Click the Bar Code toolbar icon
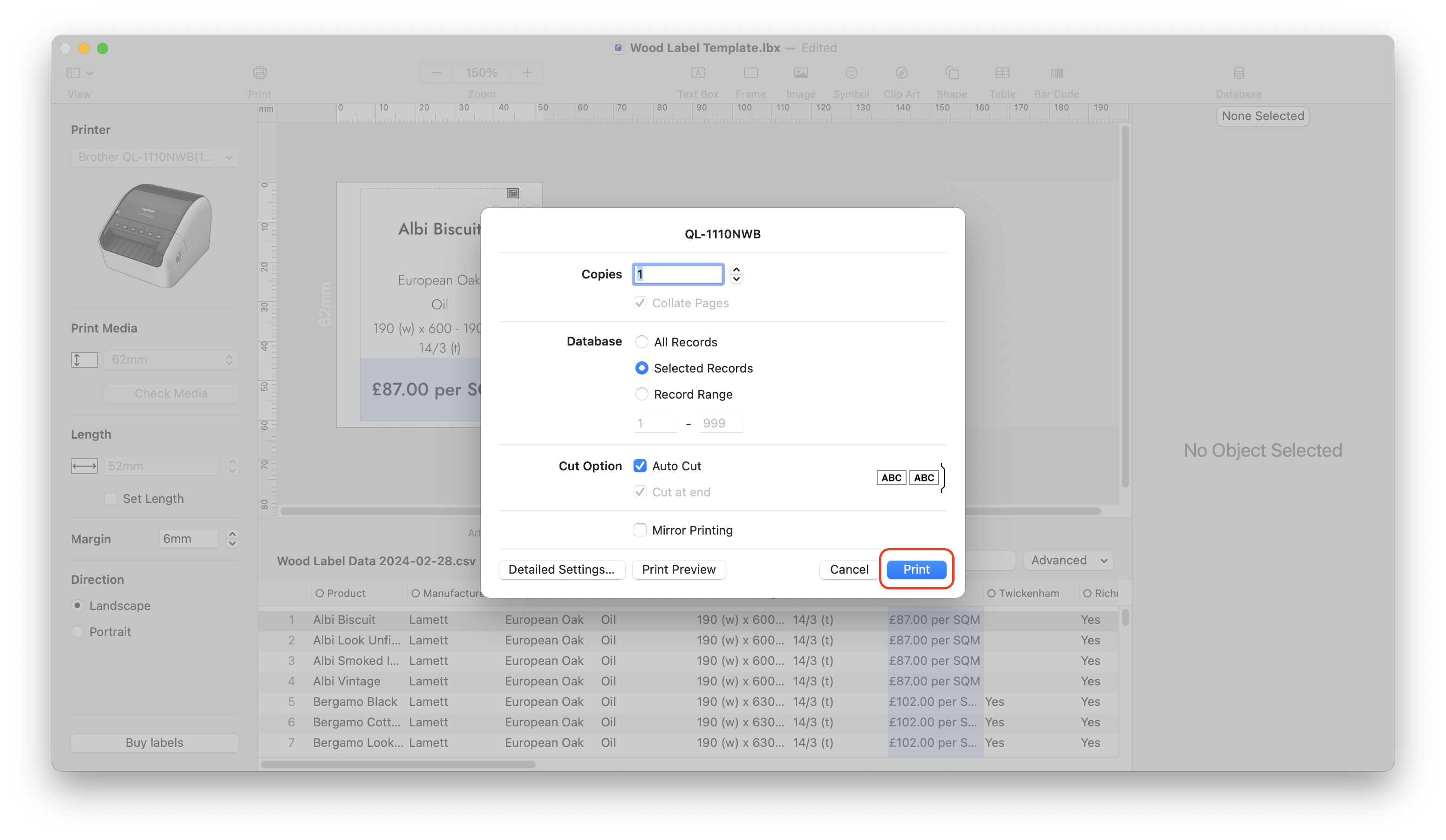Image resolution: width=1446 pixels, height=840 pixels. [1057, 74]
